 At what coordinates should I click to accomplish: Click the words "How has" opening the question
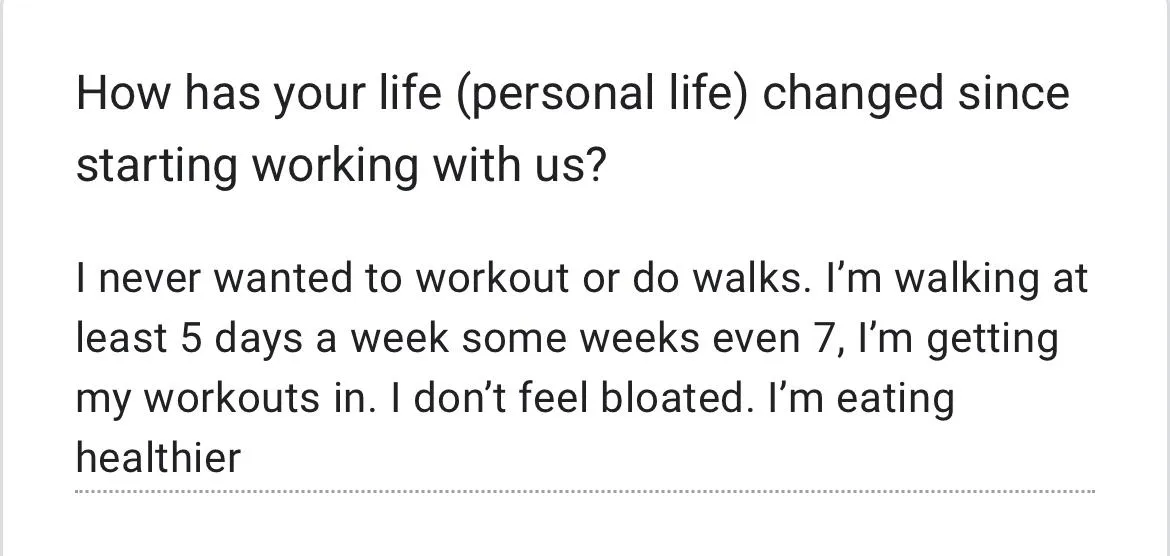coord(169,94)
